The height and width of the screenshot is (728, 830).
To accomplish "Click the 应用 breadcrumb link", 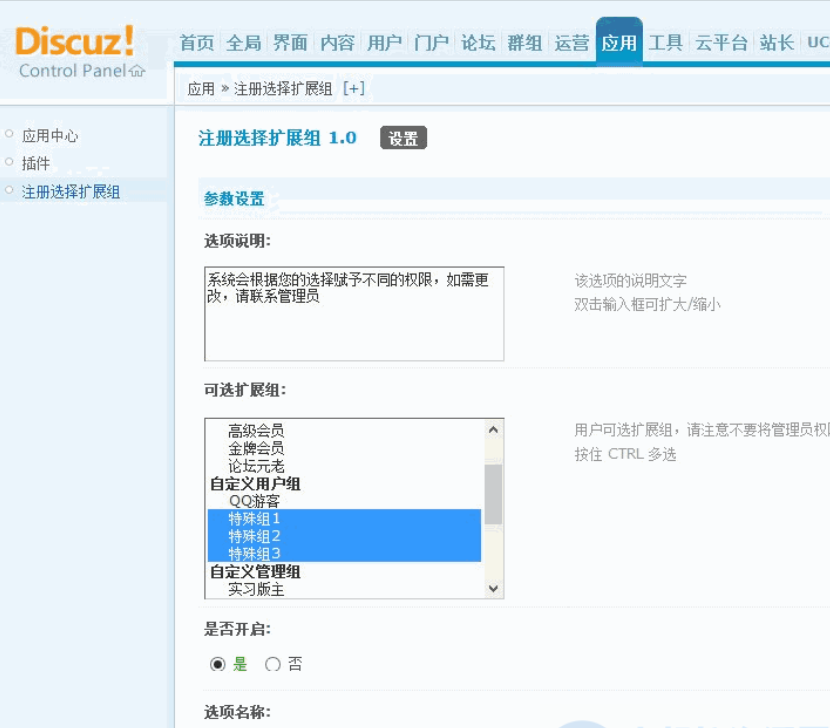I will point(200,88).
